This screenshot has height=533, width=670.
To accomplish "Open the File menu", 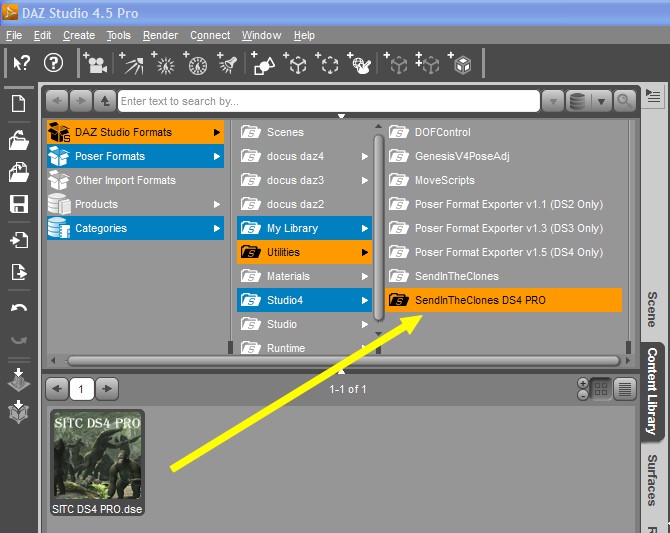I will (x=14, y=35).
